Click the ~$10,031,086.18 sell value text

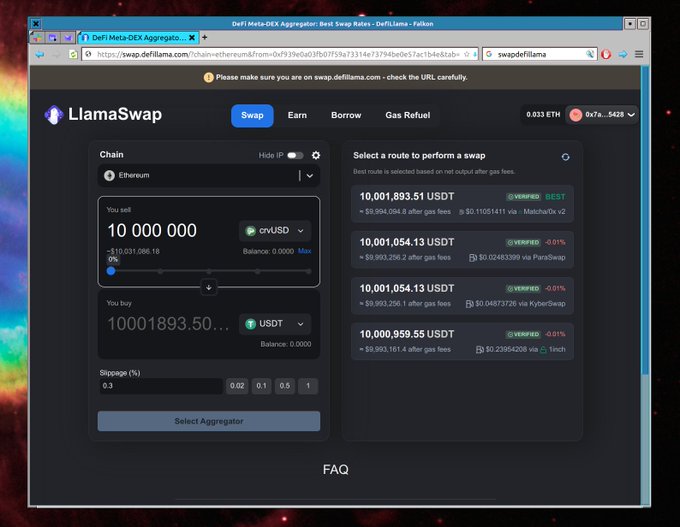[134, 251]
